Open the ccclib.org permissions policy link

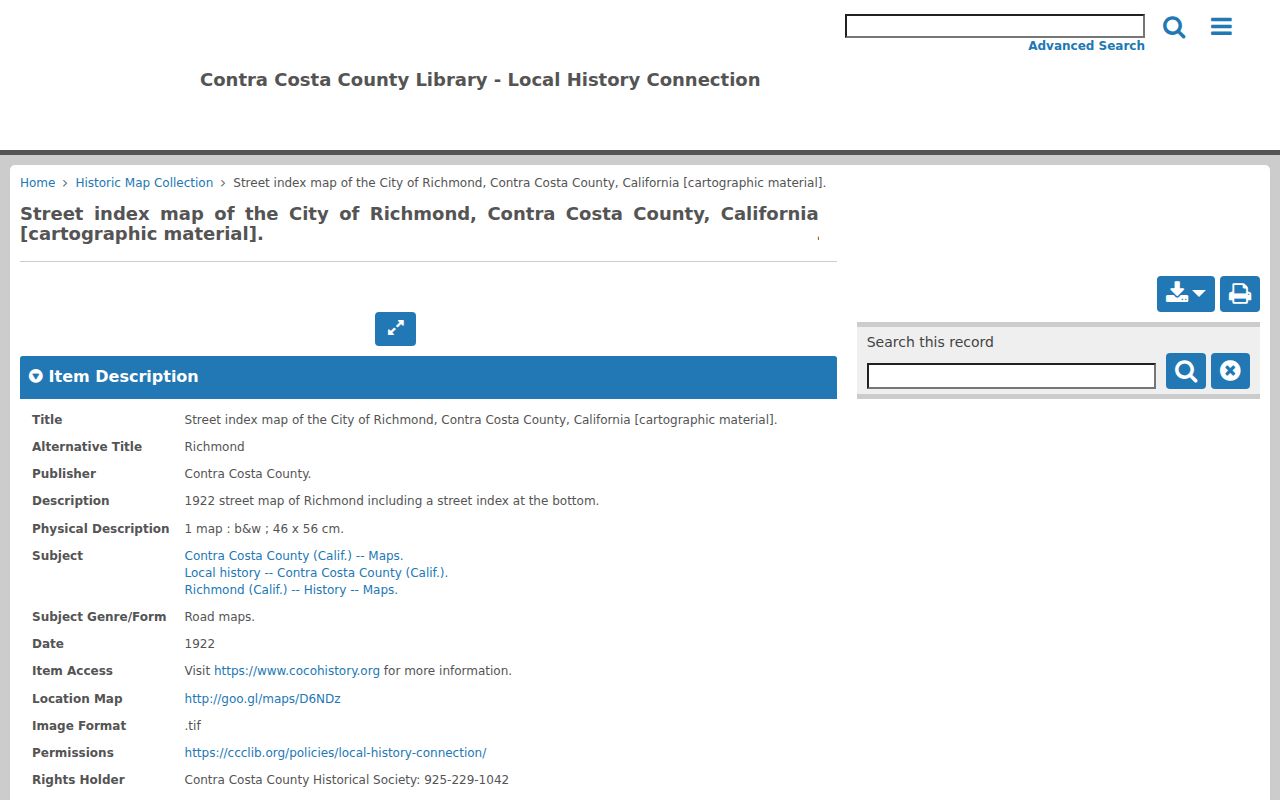pos(335,753)
